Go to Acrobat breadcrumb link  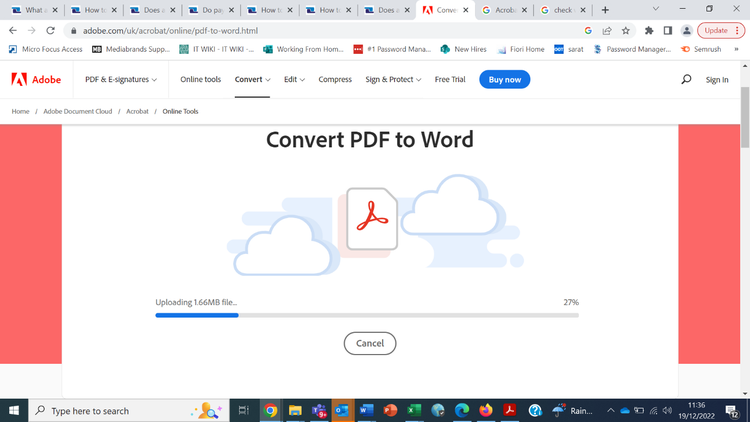coord(137,111)
